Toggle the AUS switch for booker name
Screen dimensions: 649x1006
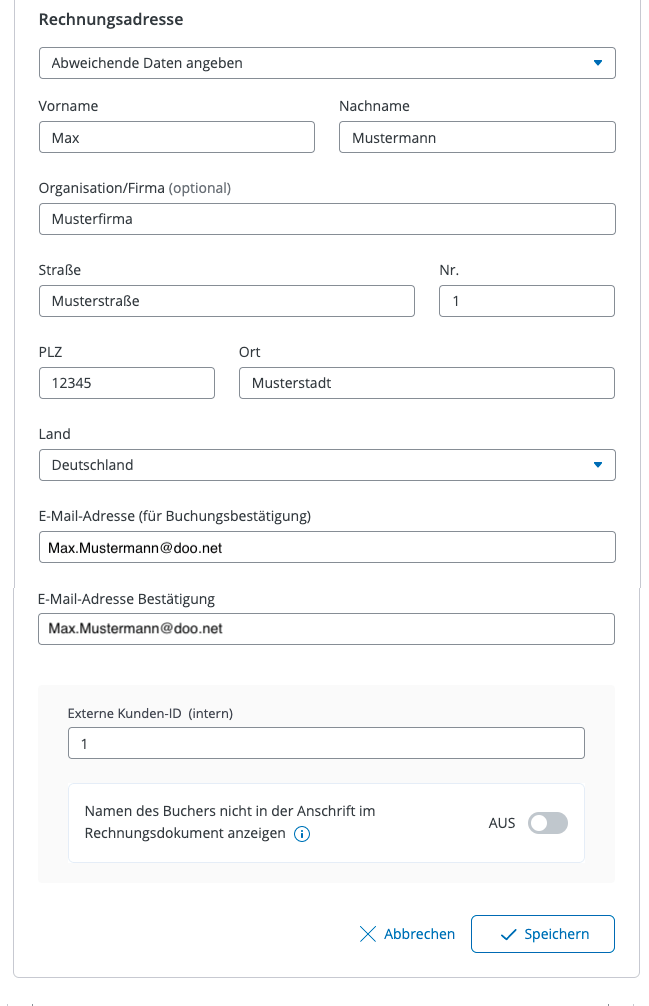click(x=547, y=823)
